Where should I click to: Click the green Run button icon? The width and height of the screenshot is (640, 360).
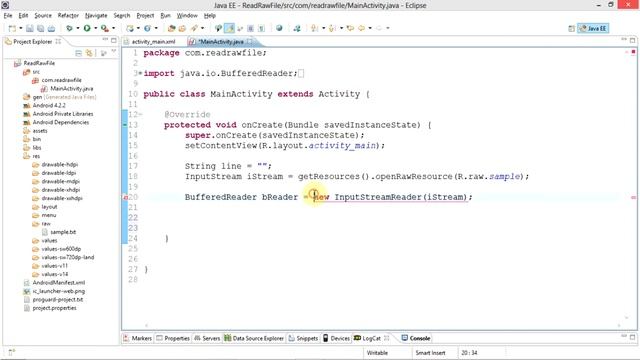tap(87, 28)
